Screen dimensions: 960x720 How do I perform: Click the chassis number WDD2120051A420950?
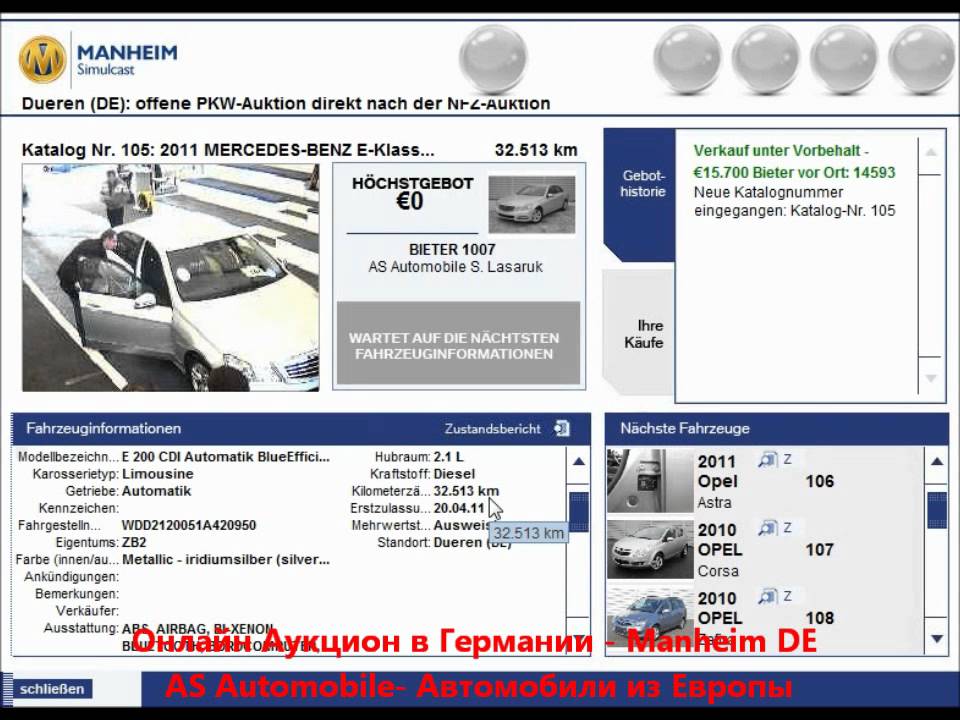pyautogui.click(x=189, y=525)
